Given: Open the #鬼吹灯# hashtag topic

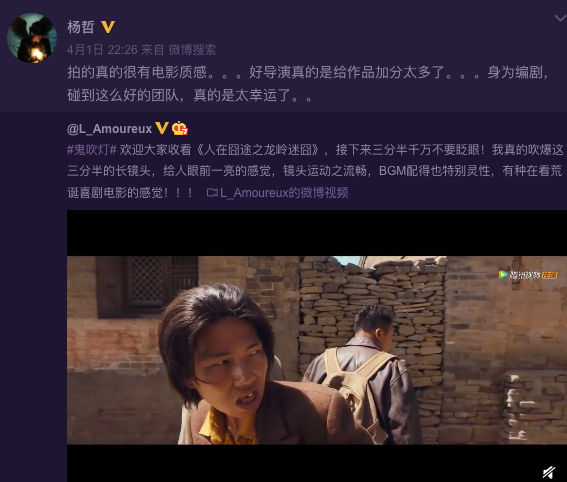Looking at the screenshot, I should pyautogui.click(x=92, y=150).
